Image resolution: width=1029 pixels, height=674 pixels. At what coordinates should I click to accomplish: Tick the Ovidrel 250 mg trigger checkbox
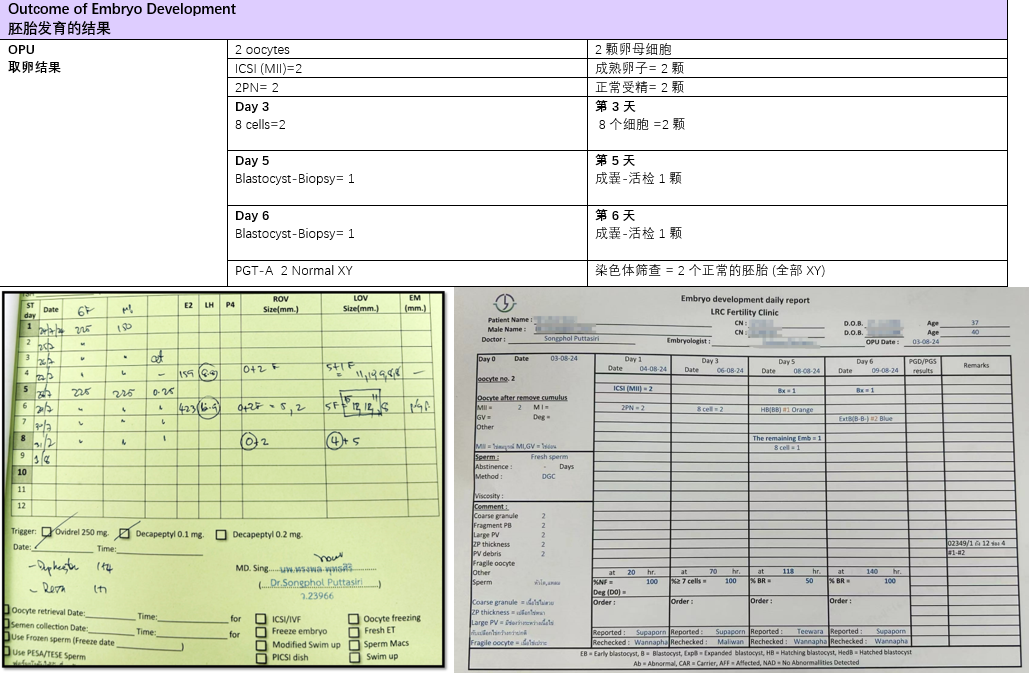coord(47,532)
